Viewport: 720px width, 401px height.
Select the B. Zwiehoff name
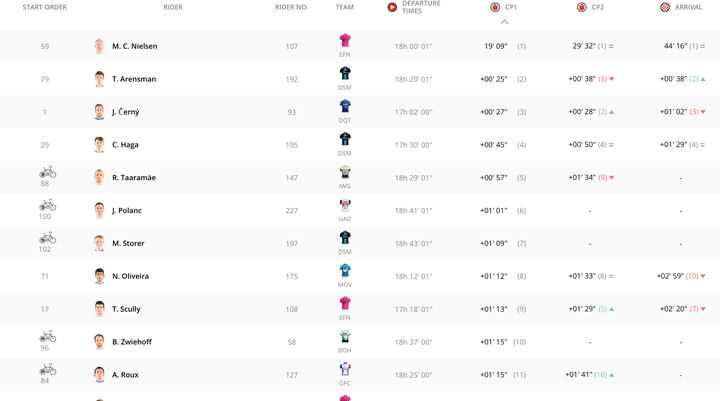tap(132, 342)
